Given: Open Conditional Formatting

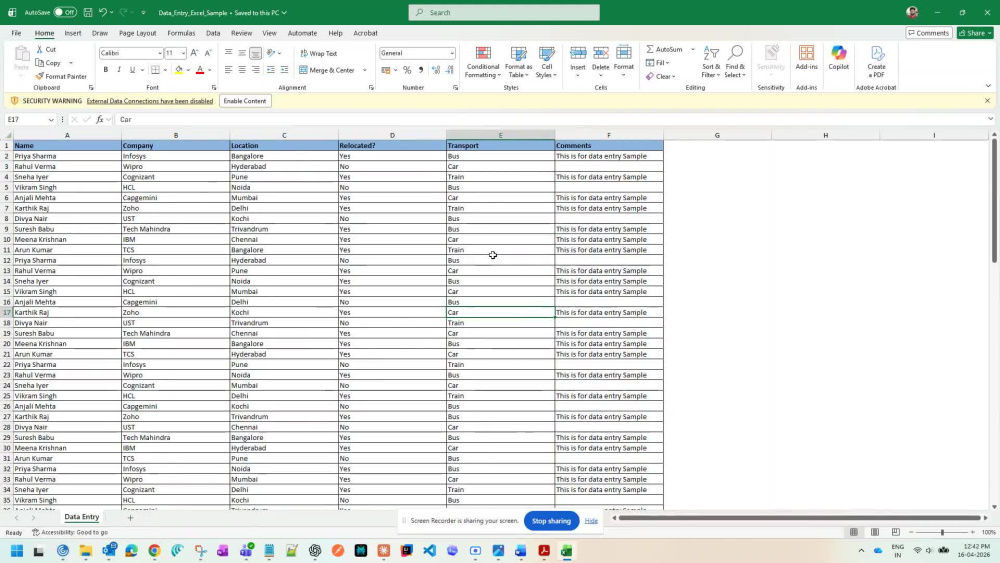Looking at the screenshot, I should (483, 62).
